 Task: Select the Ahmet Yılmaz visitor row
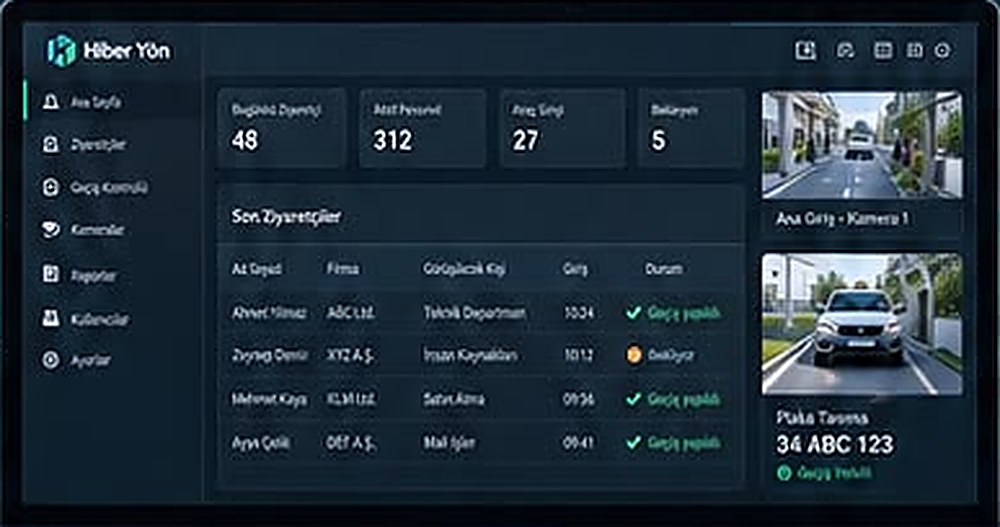[480, 313]
